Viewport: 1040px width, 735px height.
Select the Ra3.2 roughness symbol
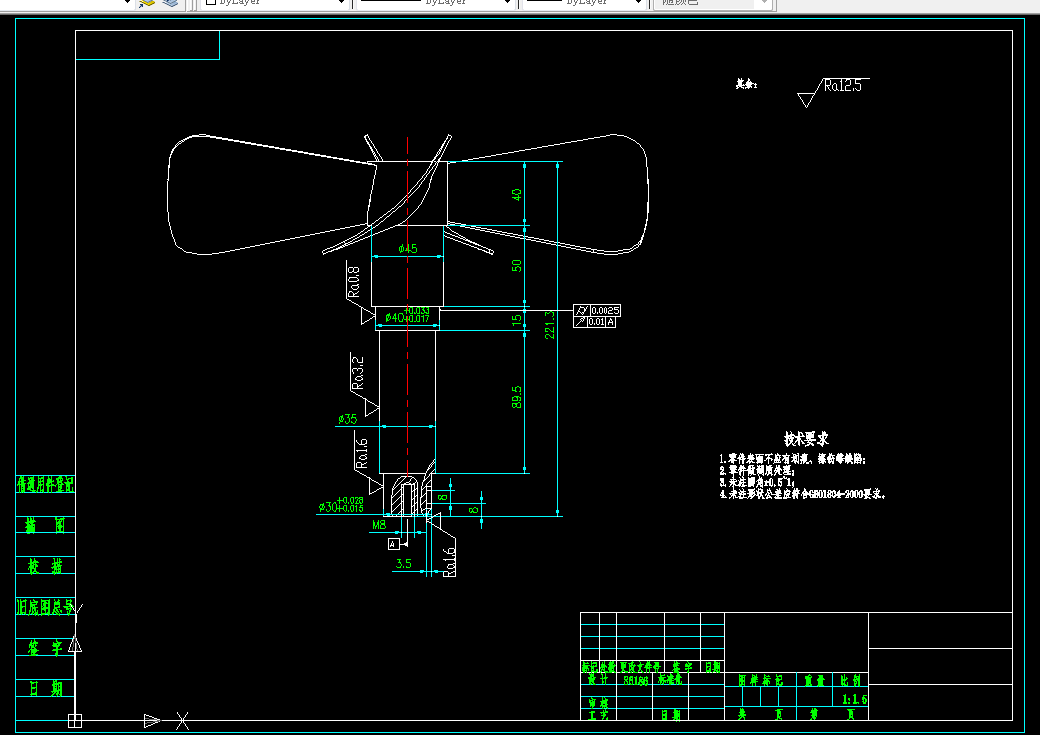point(362,385)
